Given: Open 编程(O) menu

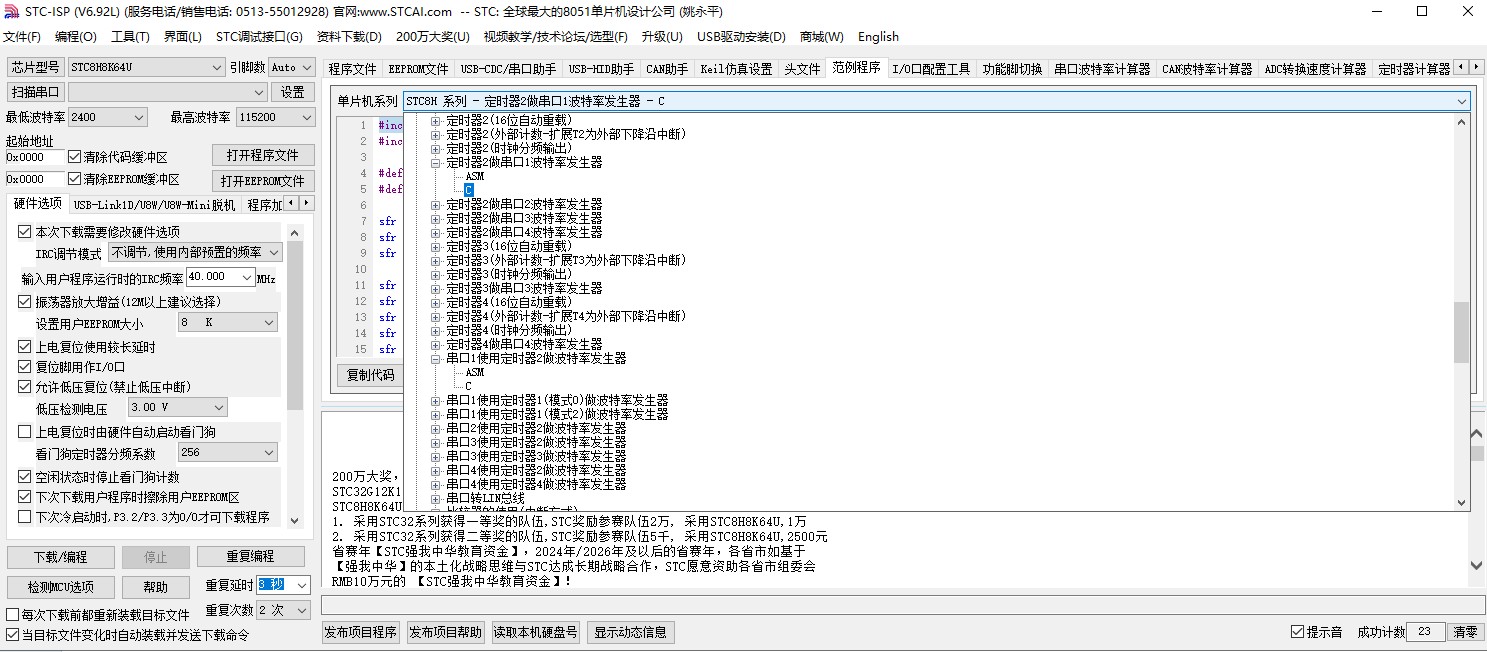Looking at the screenshot, I should click(76, 37).
